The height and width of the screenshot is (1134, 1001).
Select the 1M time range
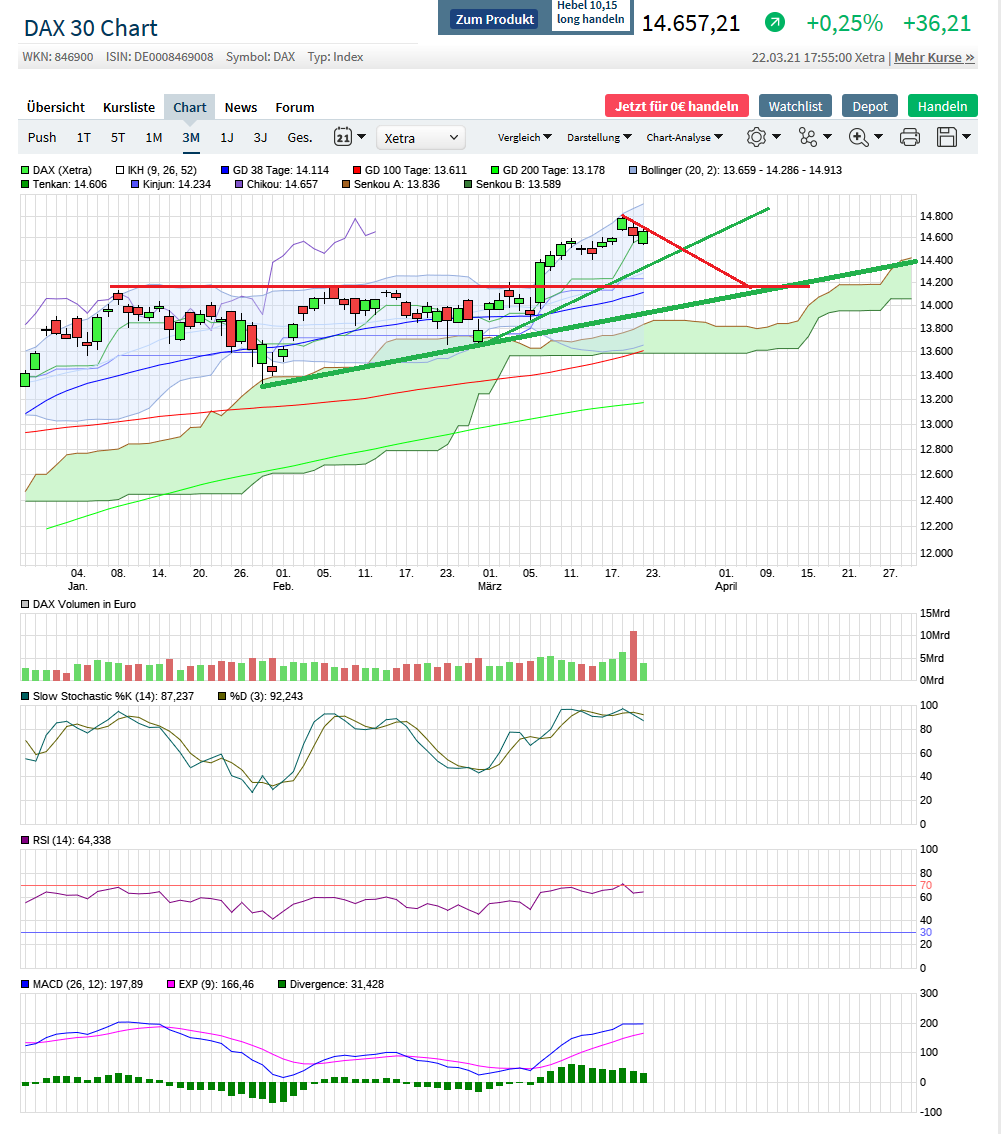[x=153, y=137]
